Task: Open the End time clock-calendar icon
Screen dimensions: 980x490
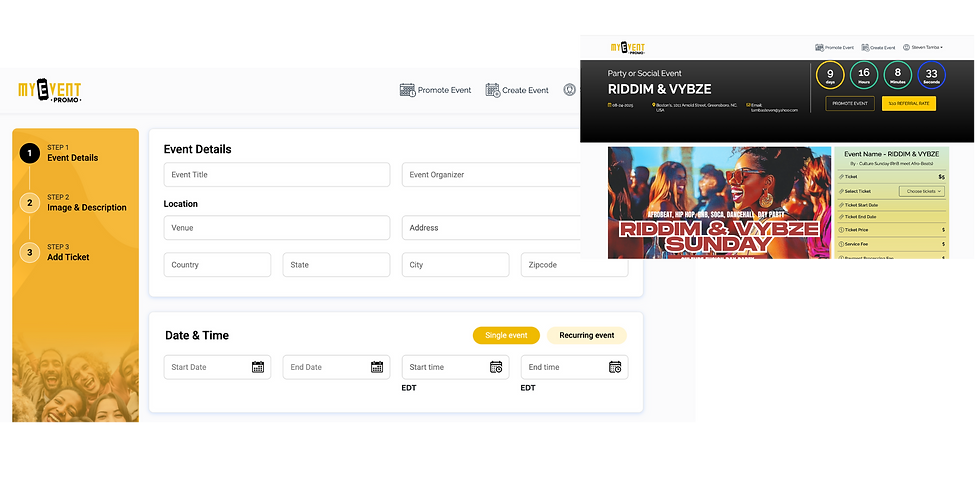Action: tap(615, 367)
